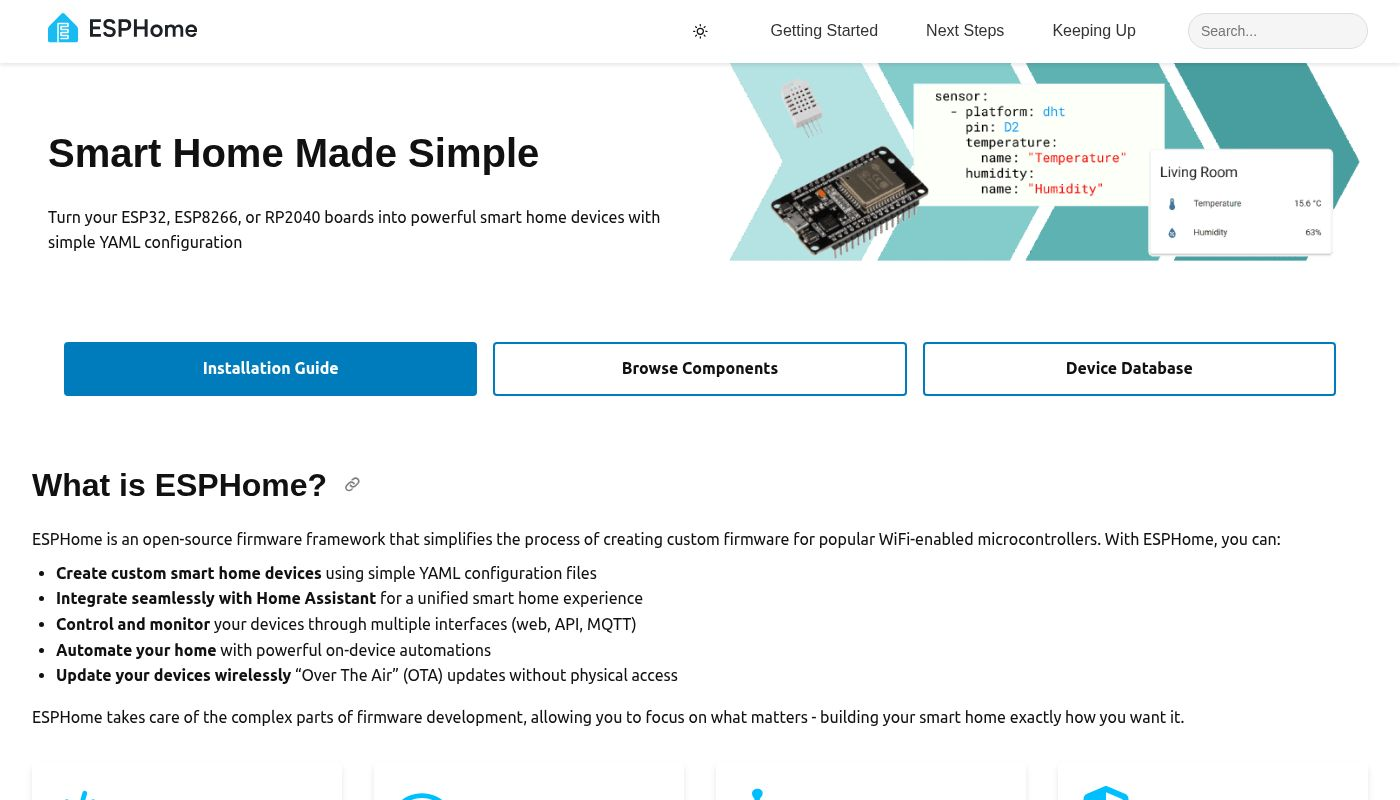This screenshot has height=800, width=1400.
Task: Click the thermometer icon beside Temperature
Action: pos(1172,204)
